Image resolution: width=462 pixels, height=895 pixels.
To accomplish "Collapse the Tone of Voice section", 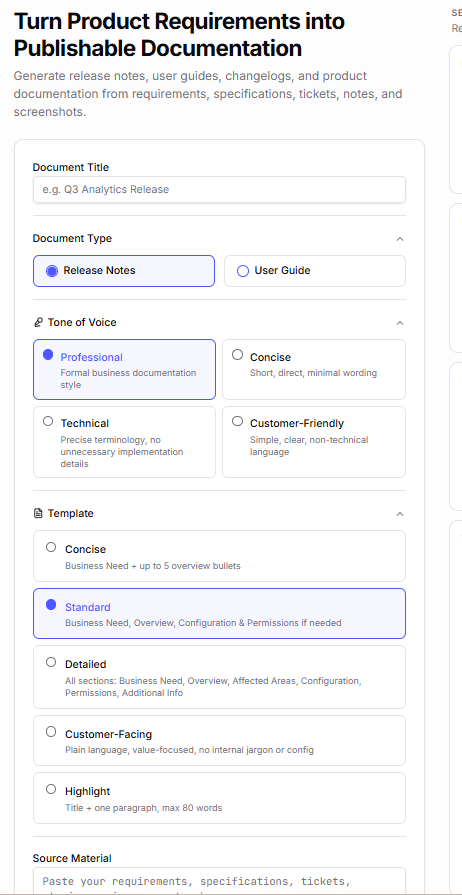I will 400,322.
